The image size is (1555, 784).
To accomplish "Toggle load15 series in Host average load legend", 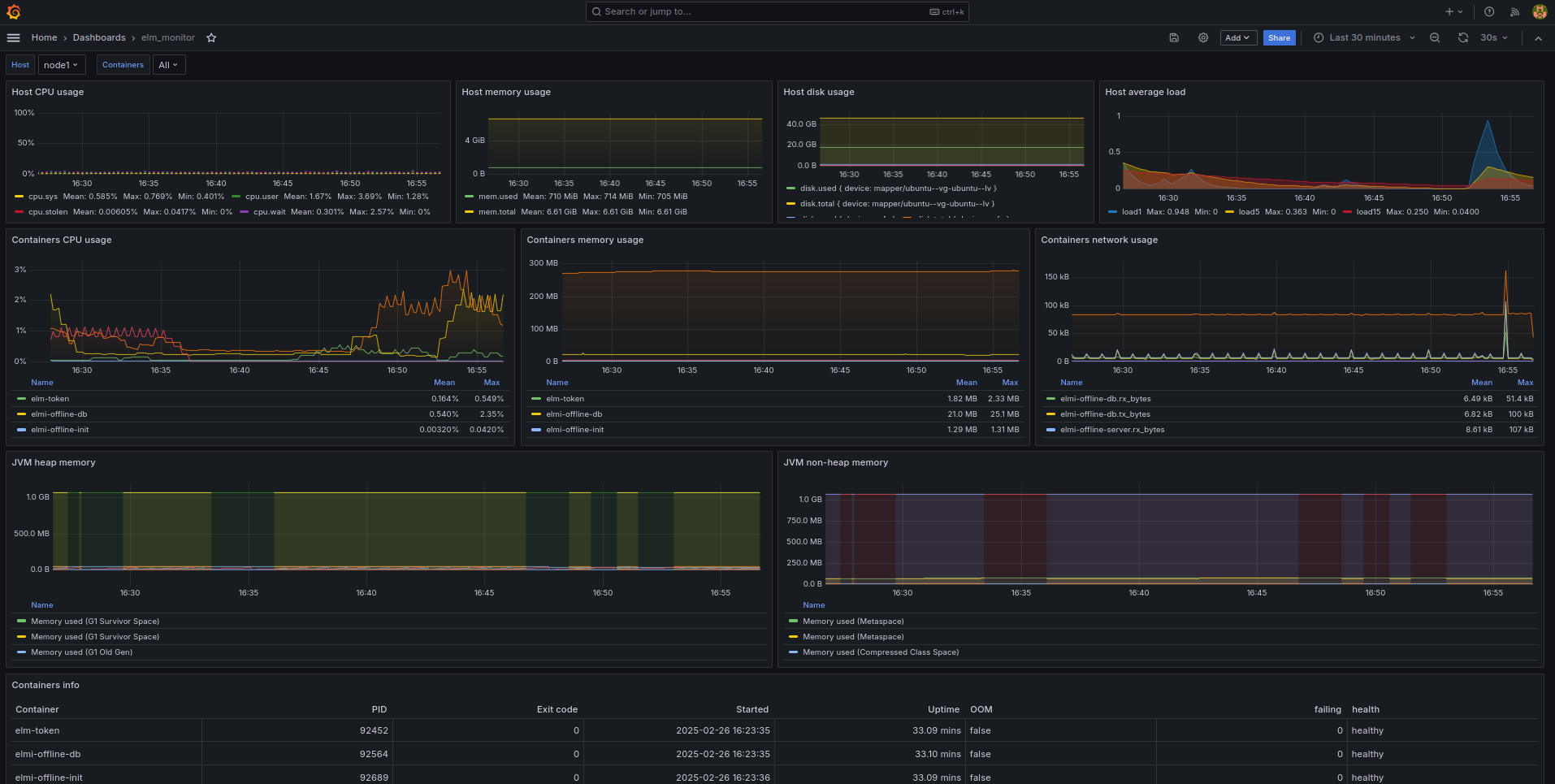I will [1368, 212].
